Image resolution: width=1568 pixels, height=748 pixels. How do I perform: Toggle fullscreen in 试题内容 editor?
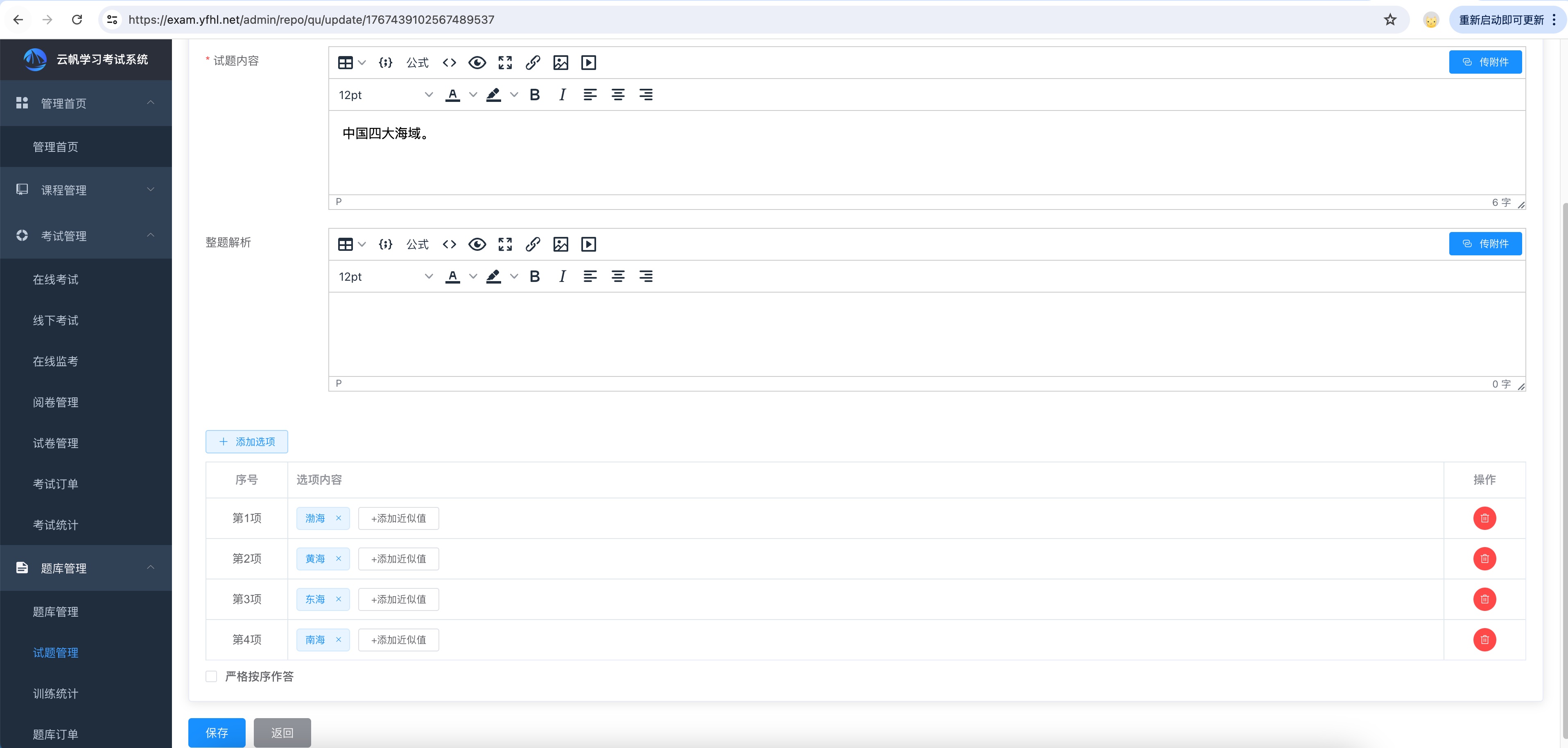505,63
